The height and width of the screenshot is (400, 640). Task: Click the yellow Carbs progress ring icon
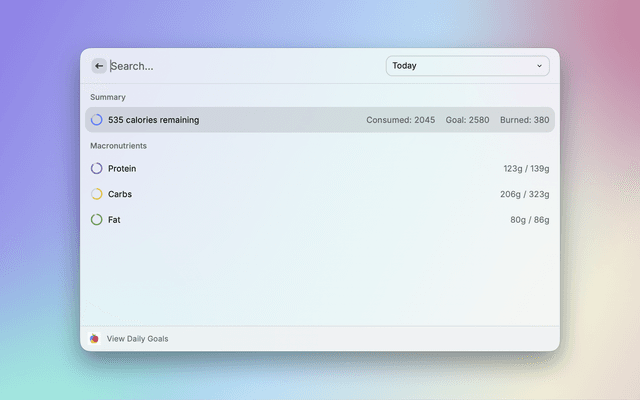(x=96, y=194)
